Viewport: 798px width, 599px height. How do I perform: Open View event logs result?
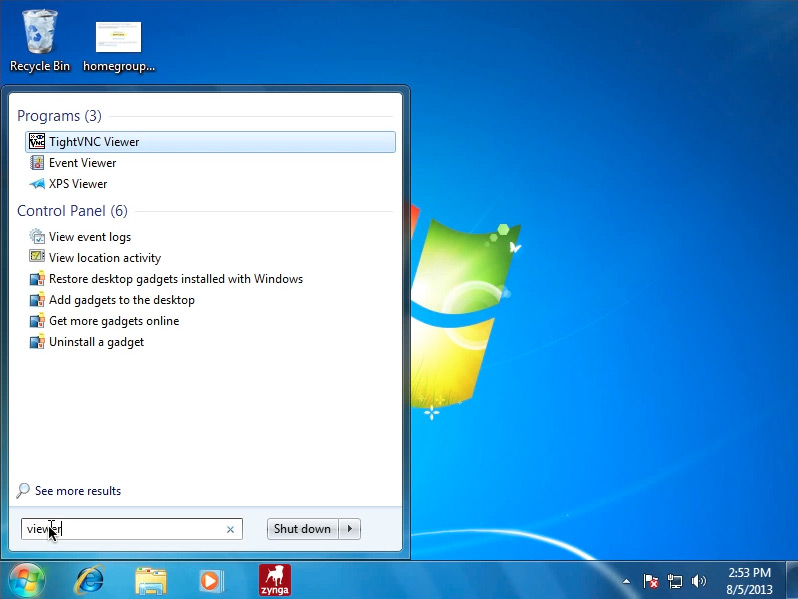[90, 237]
